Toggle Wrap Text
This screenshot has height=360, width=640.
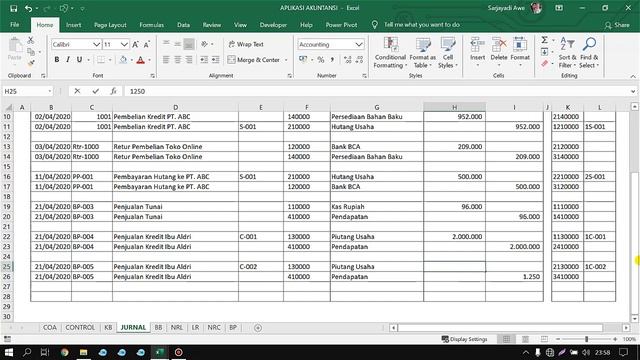click(246, 44)
